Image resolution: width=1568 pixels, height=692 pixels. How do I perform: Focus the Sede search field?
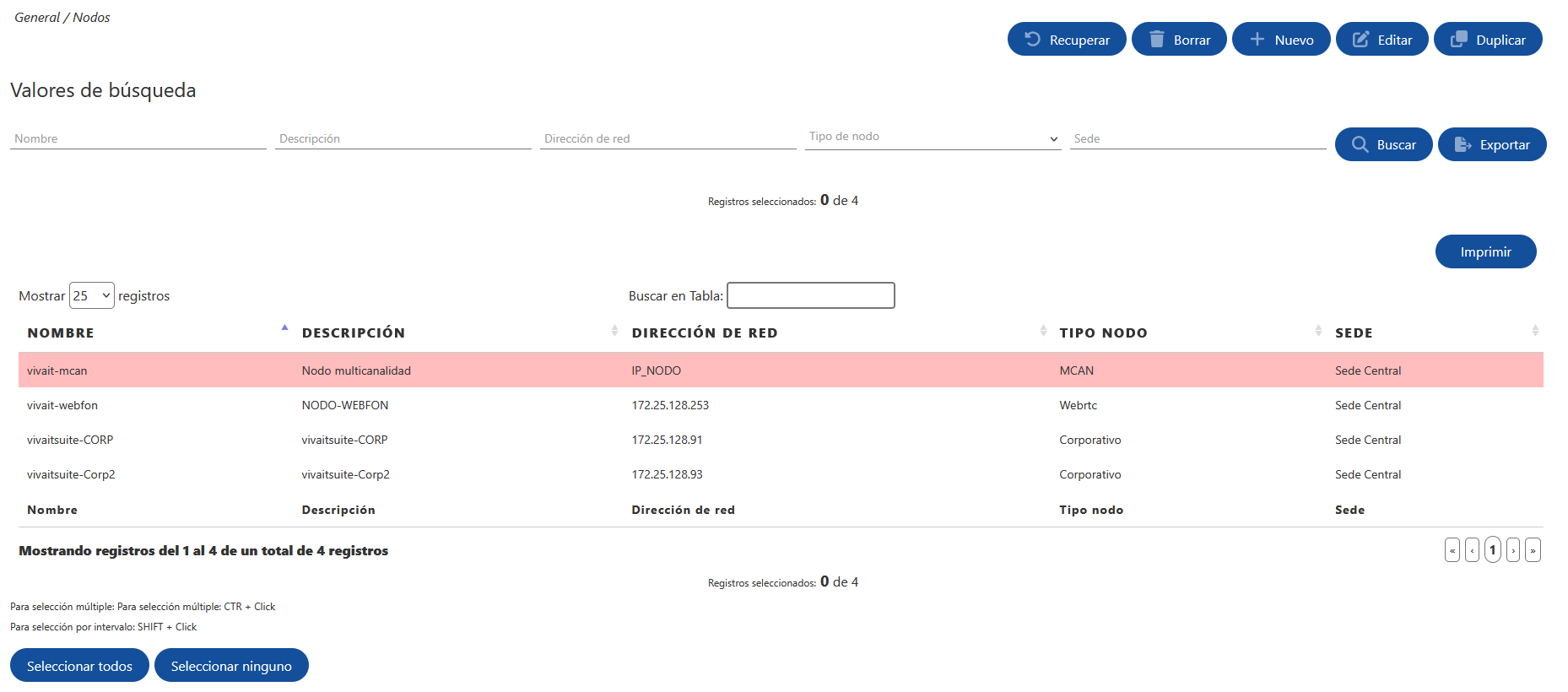pyautogui.click(x=1198, y=138)
